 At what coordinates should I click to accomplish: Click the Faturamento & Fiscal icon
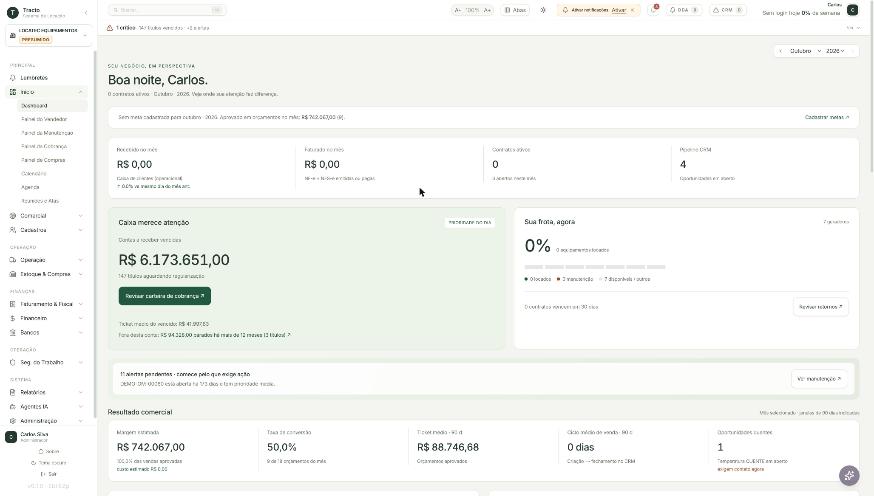[13, 304]
